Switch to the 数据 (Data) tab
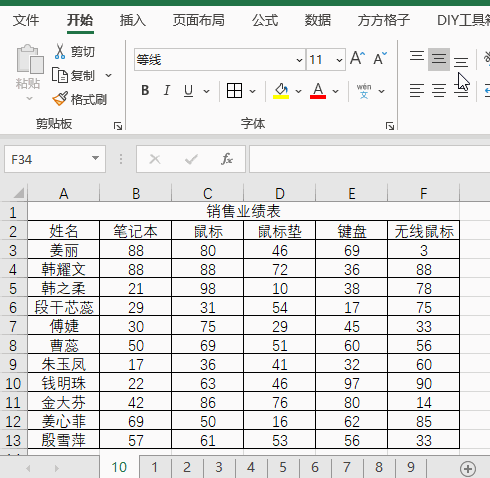This screenshot has height=478, width=490. click(318, 20)
